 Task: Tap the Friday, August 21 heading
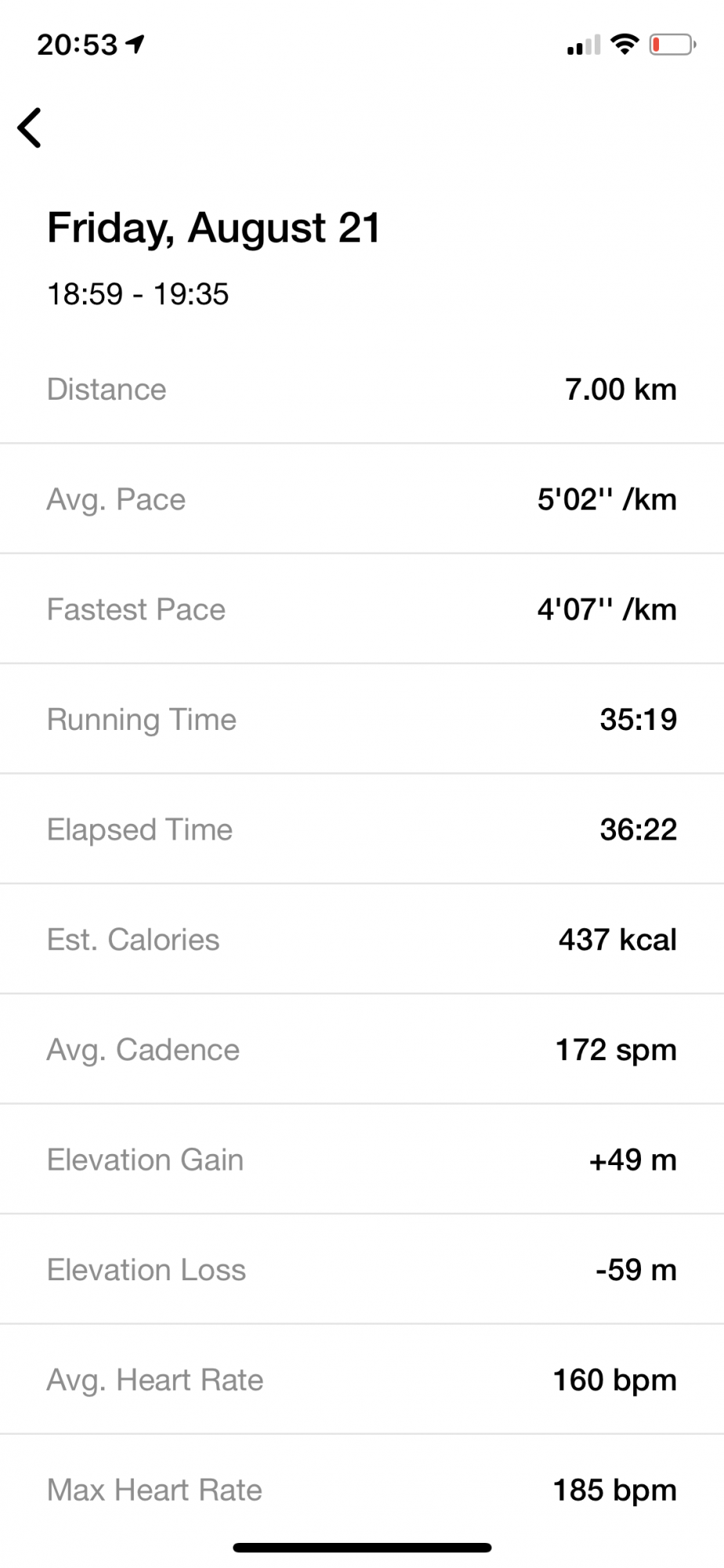[214, 228]
